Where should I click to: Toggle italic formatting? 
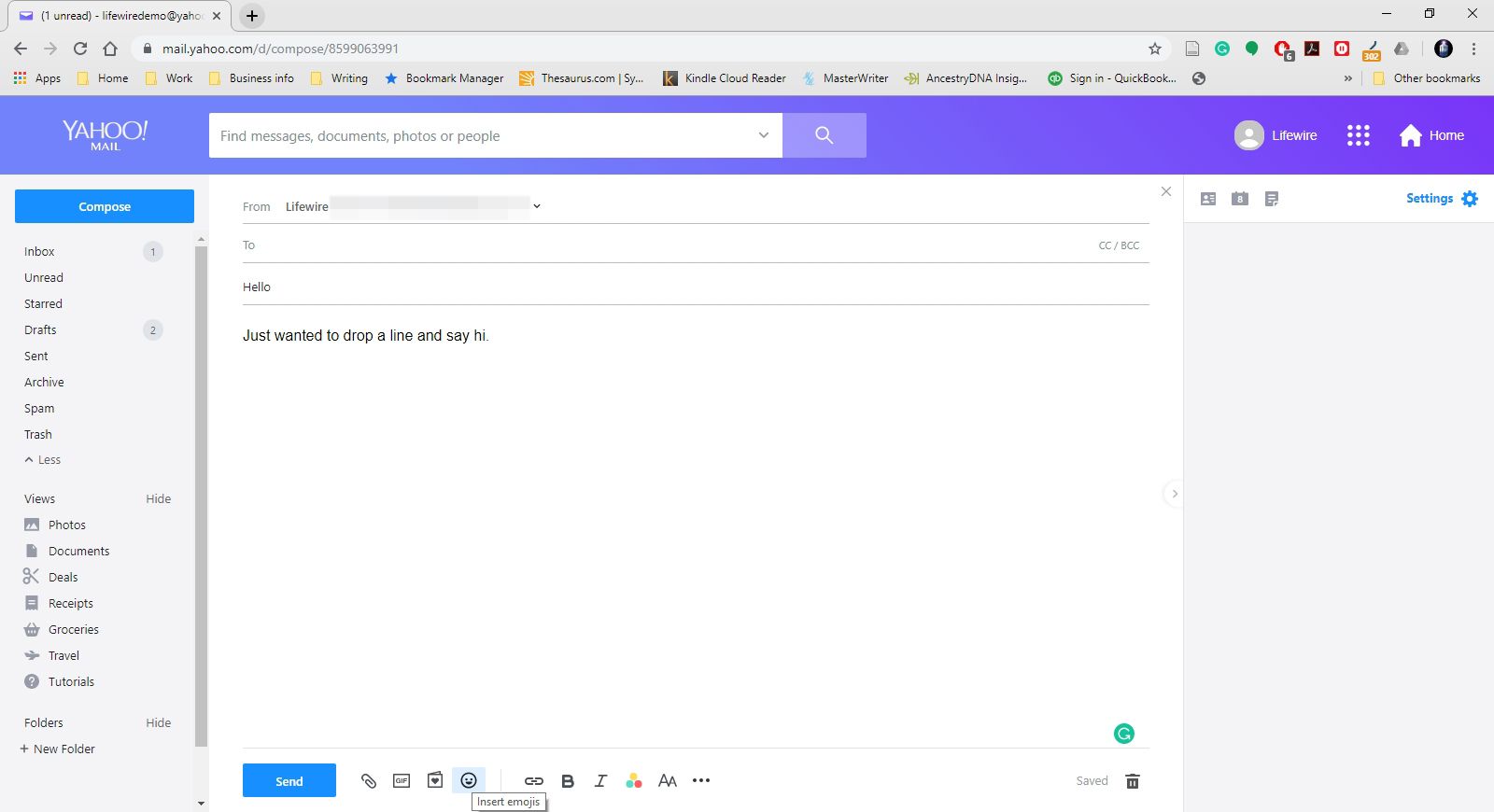pos(600,781)
